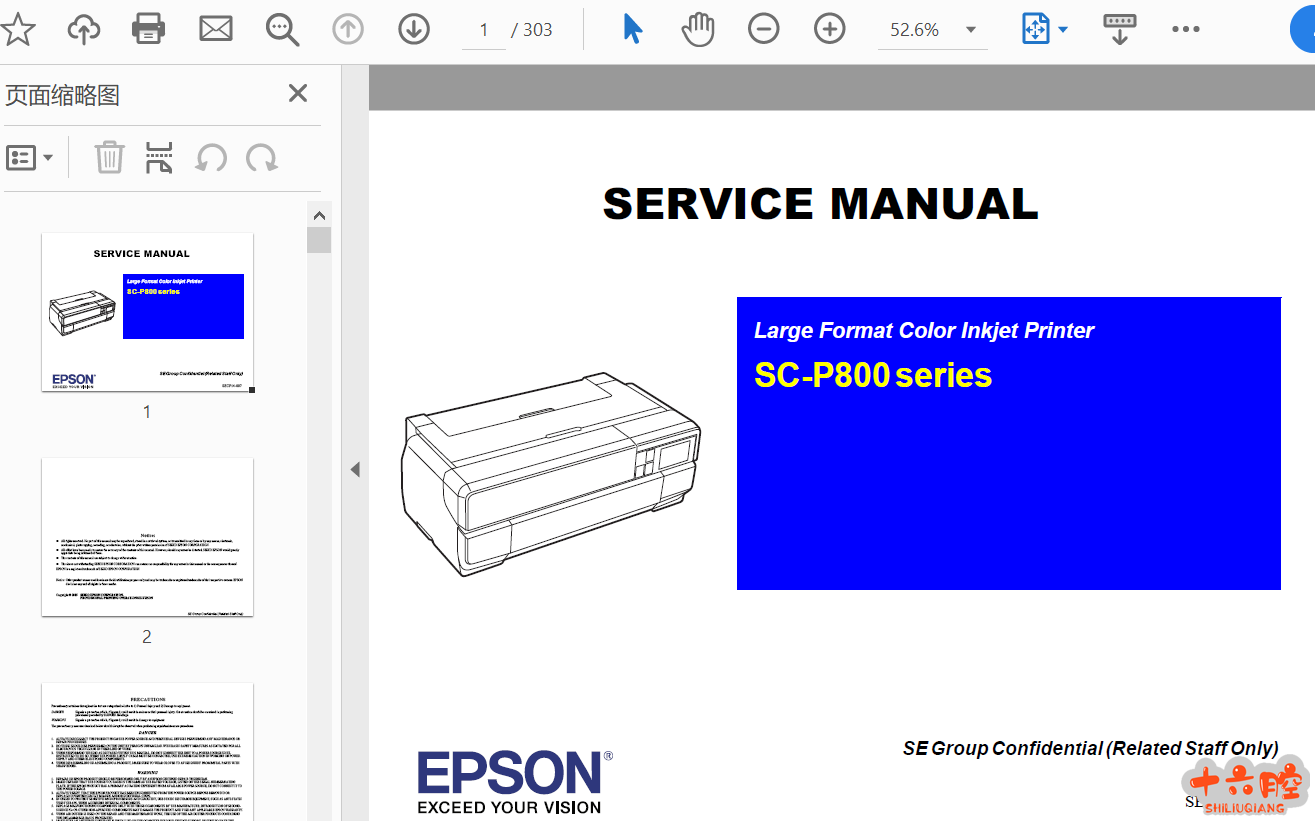Viewport: 1315px width, 821px height.
Task: Print the document using printer icon
Action: click(149, 30)
